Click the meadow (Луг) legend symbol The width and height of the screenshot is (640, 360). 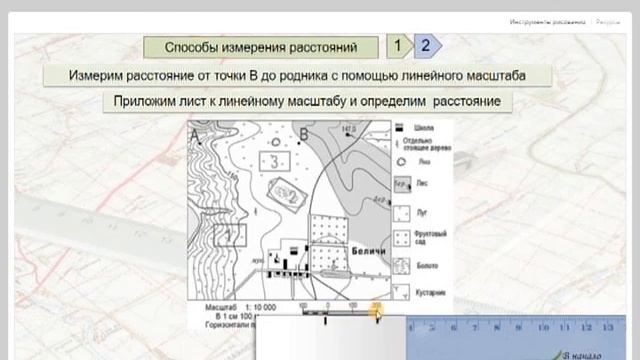coord(402,213)
